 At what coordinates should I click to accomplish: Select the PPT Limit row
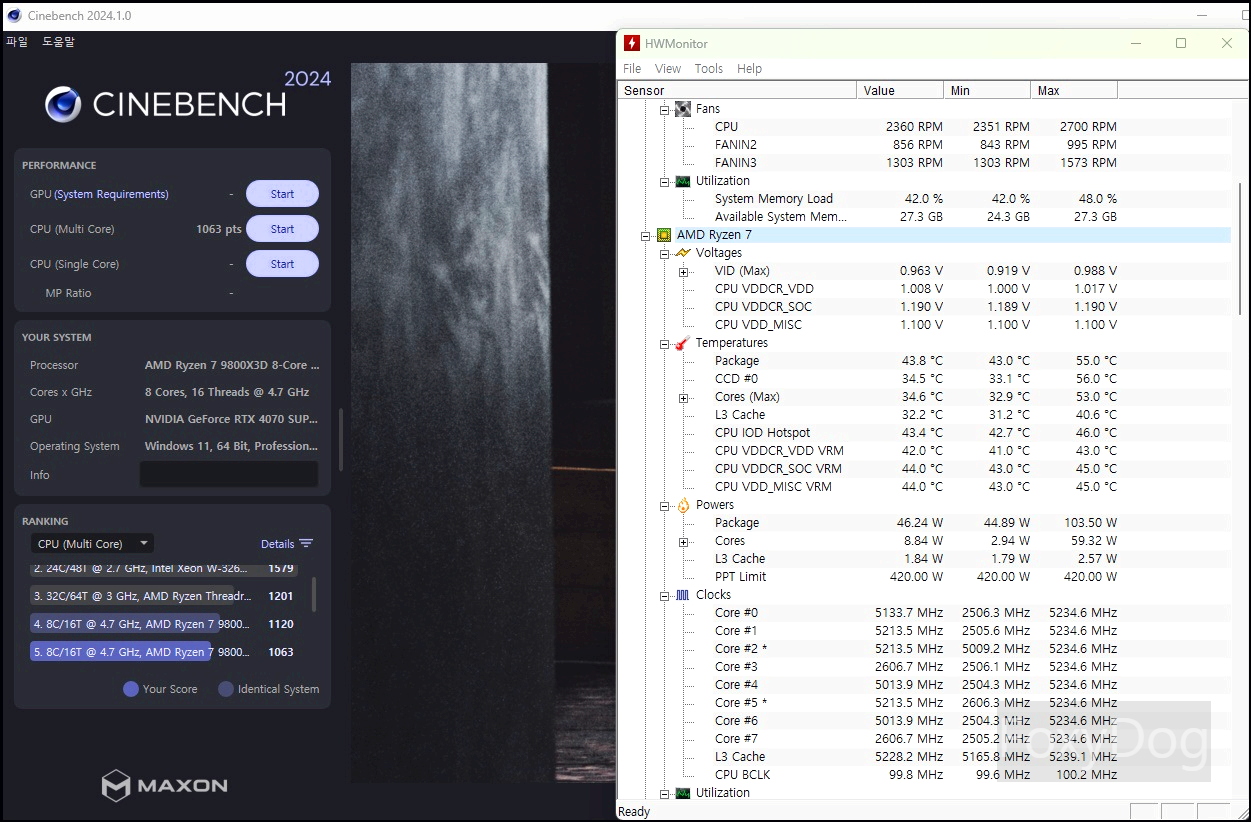pos(915,577)
